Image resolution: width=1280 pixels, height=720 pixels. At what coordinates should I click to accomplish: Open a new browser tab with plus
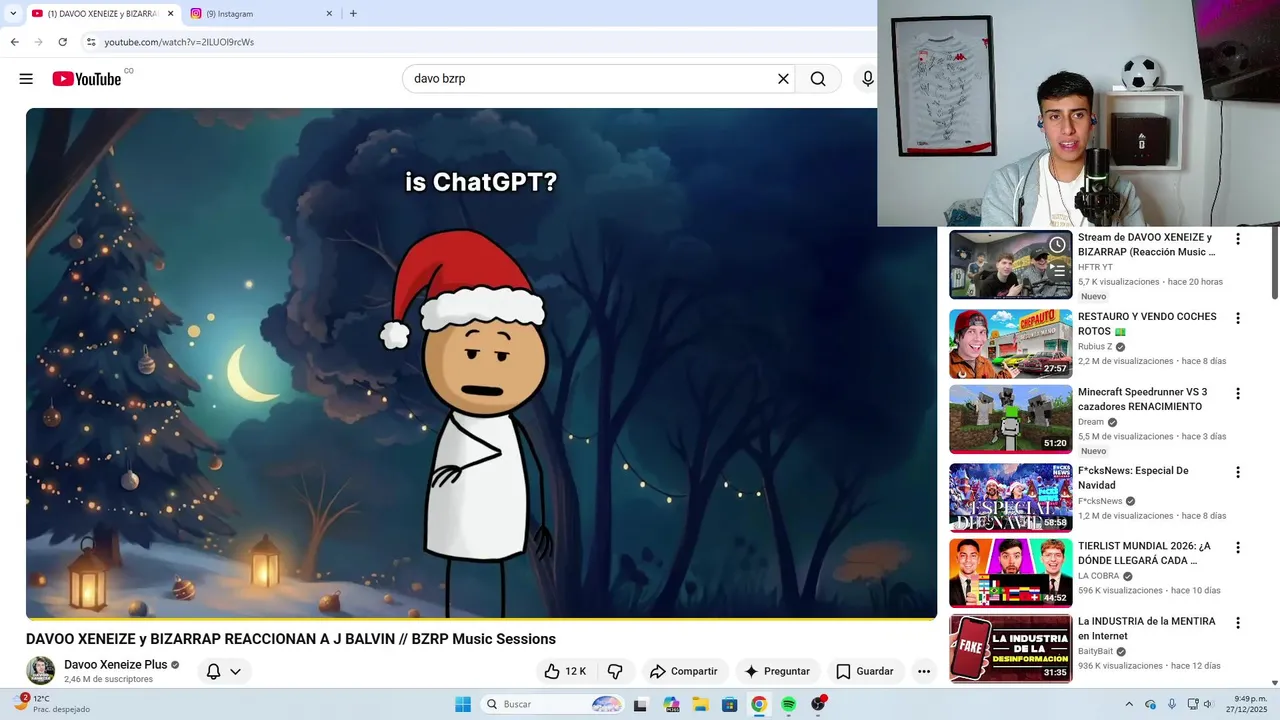(353, 13)
